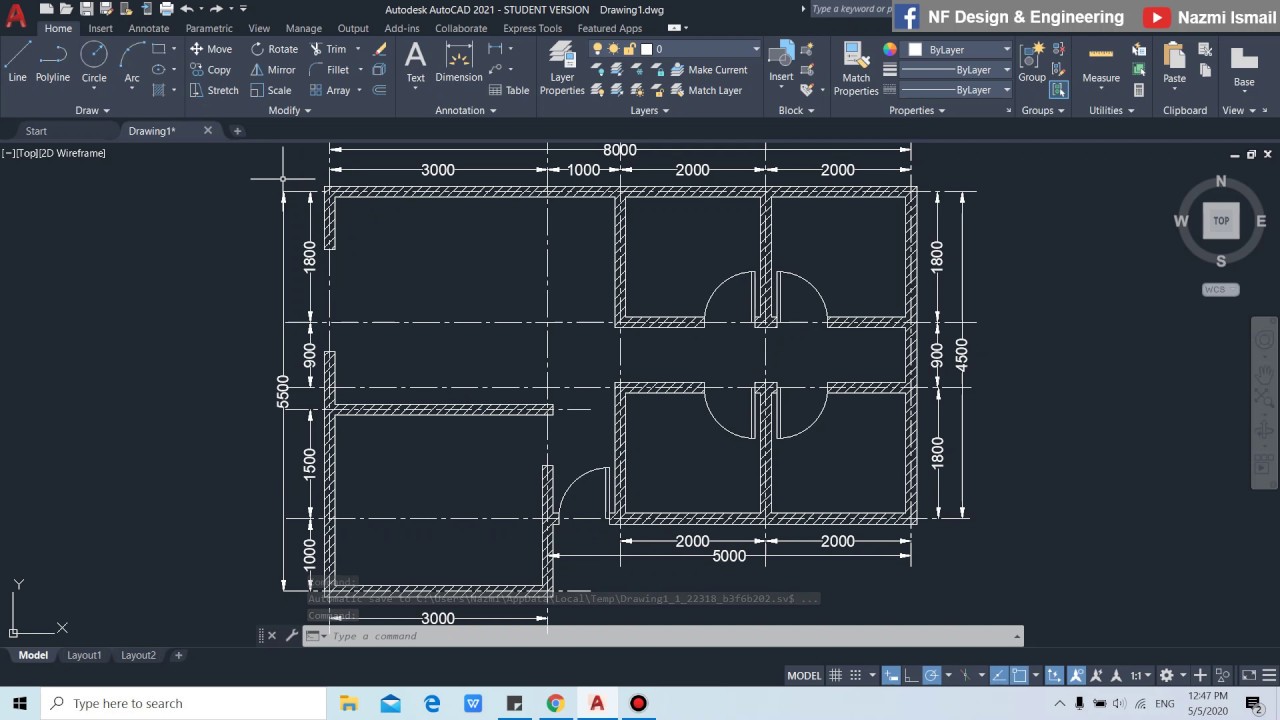Open the Insert ribbon tab

[x=100, y=28]
